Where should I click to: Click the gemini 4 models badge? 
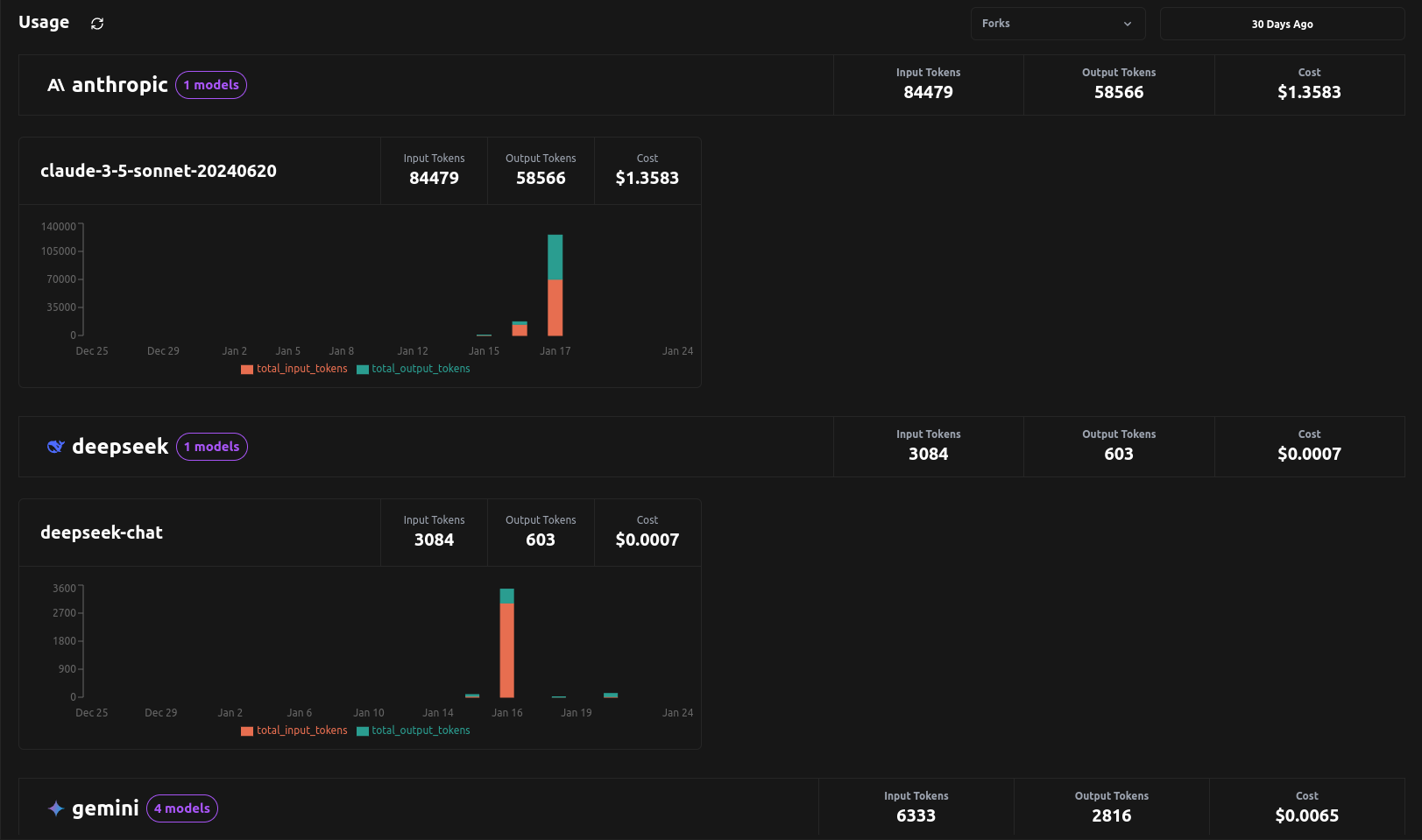click(x=182, y=808)
